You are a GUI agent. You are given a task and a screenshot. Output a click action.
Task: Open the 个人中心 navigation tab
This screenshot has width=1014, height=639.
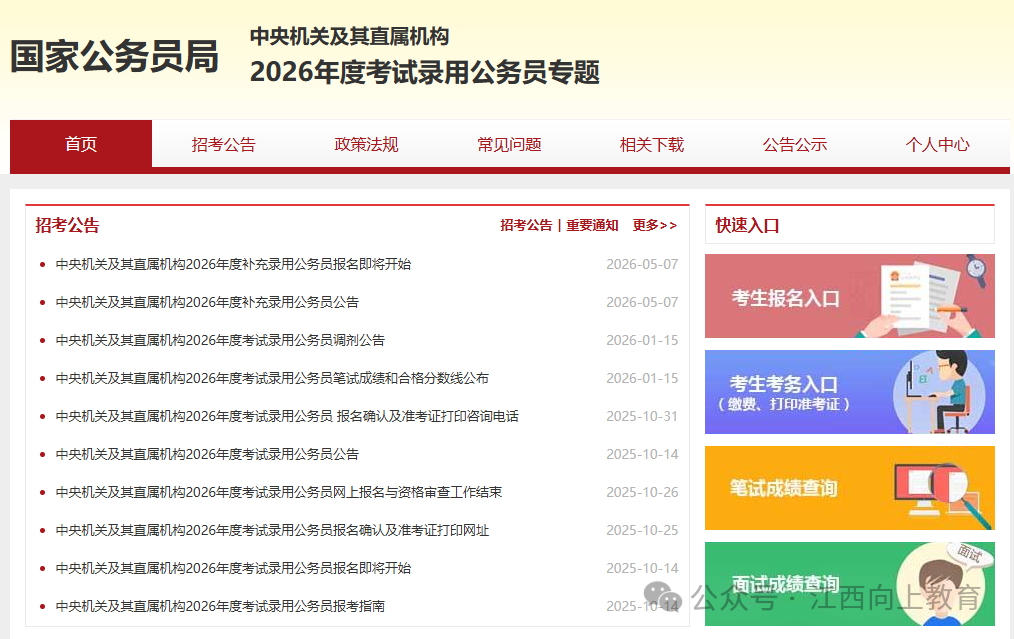(938, 144)
